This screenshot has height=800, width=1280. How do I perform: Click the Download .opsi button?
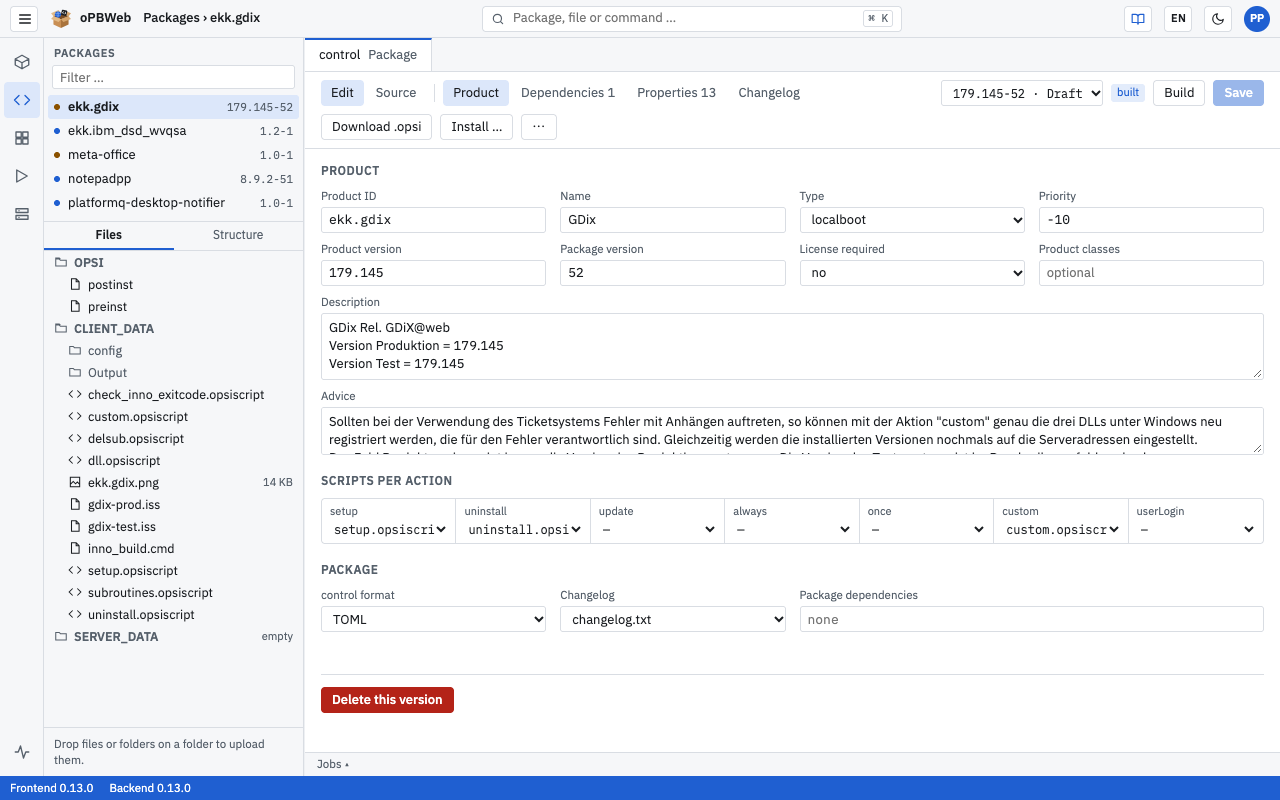377,127
